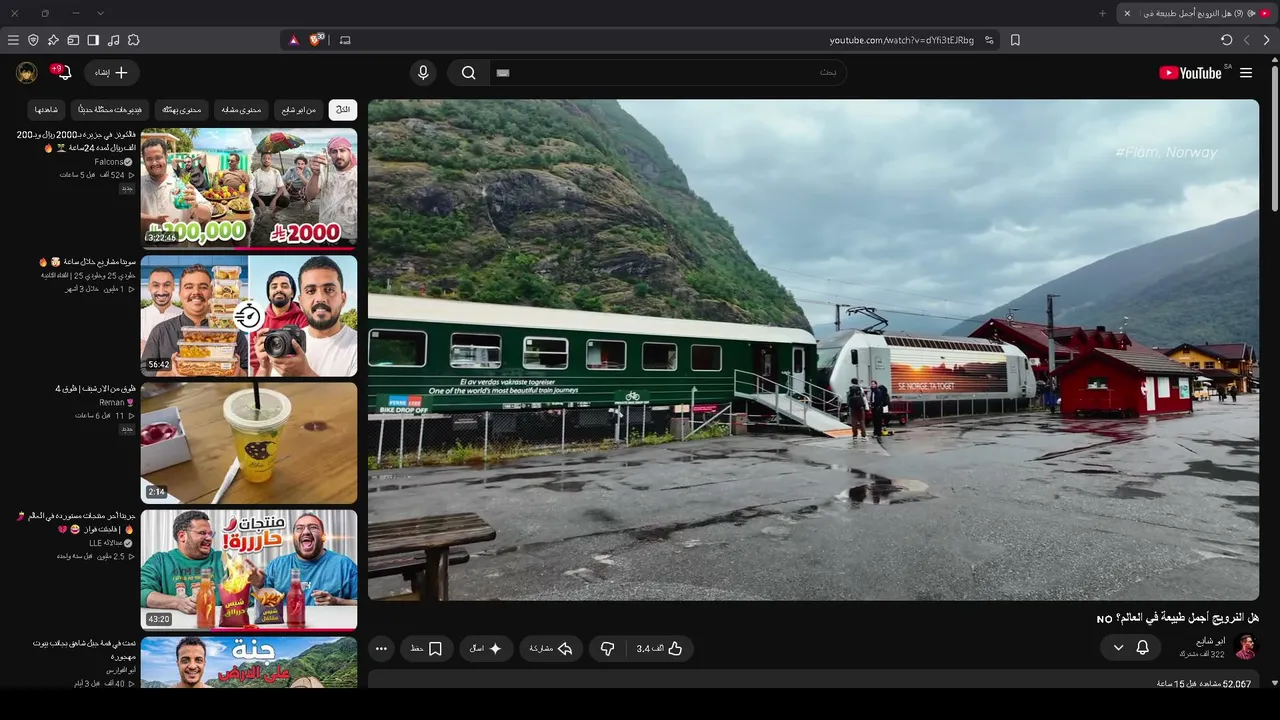1280x720 pixels.
Task: Toggle the browser sidebar panel icon
Action: [93, 40]
